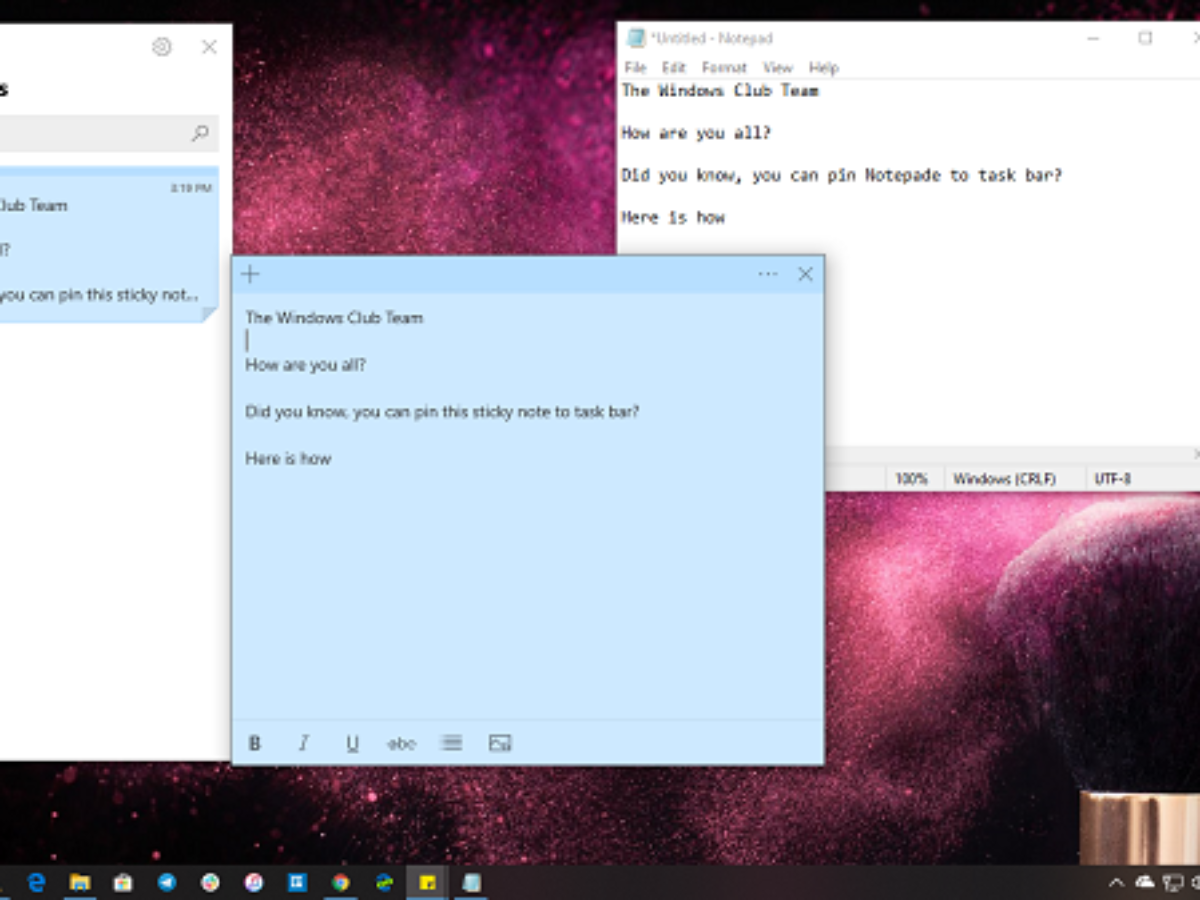Image resolution: width=1200 pixels, height=900 pixels.
Task: Toggle bold formatting in sticky note
Action: (x=255, y=743)
